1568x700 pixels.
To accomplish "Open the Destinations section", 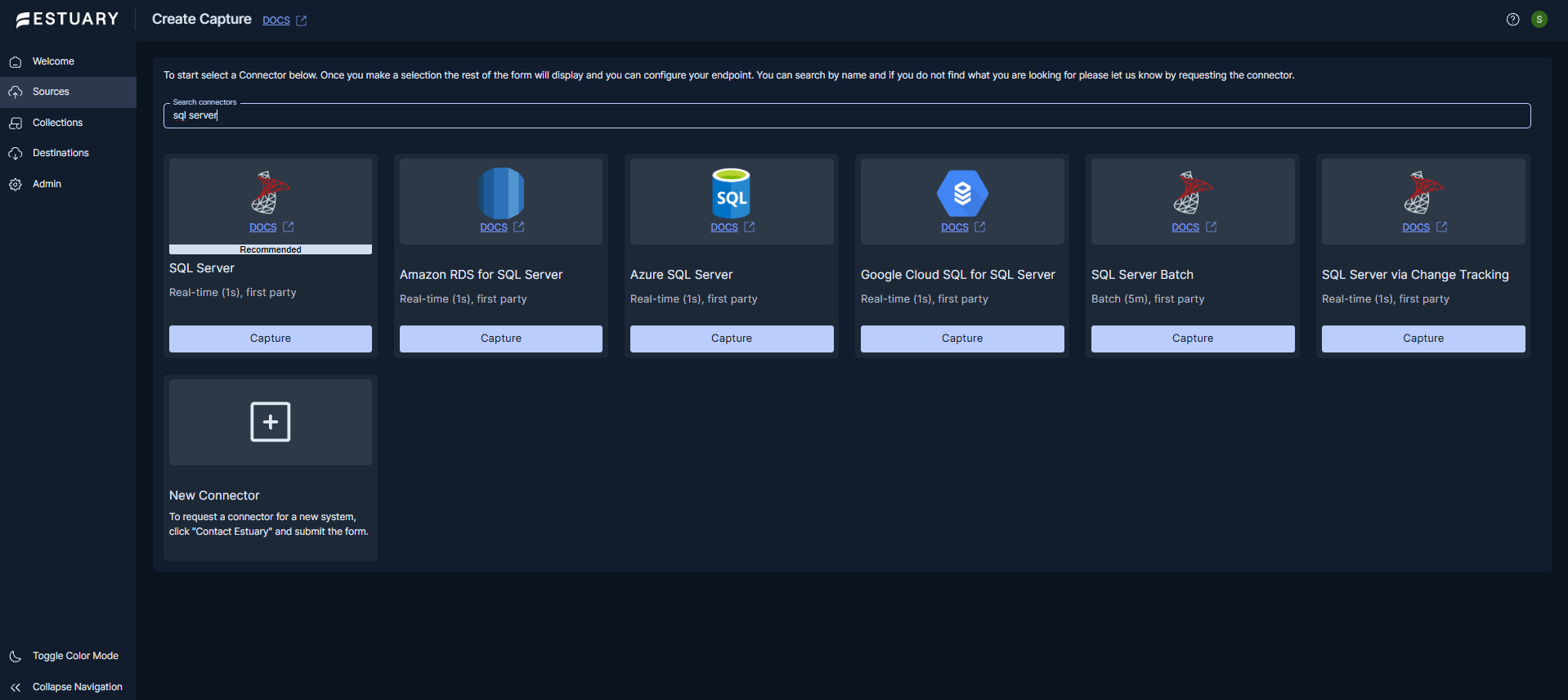I will click(x=68, y=154).
